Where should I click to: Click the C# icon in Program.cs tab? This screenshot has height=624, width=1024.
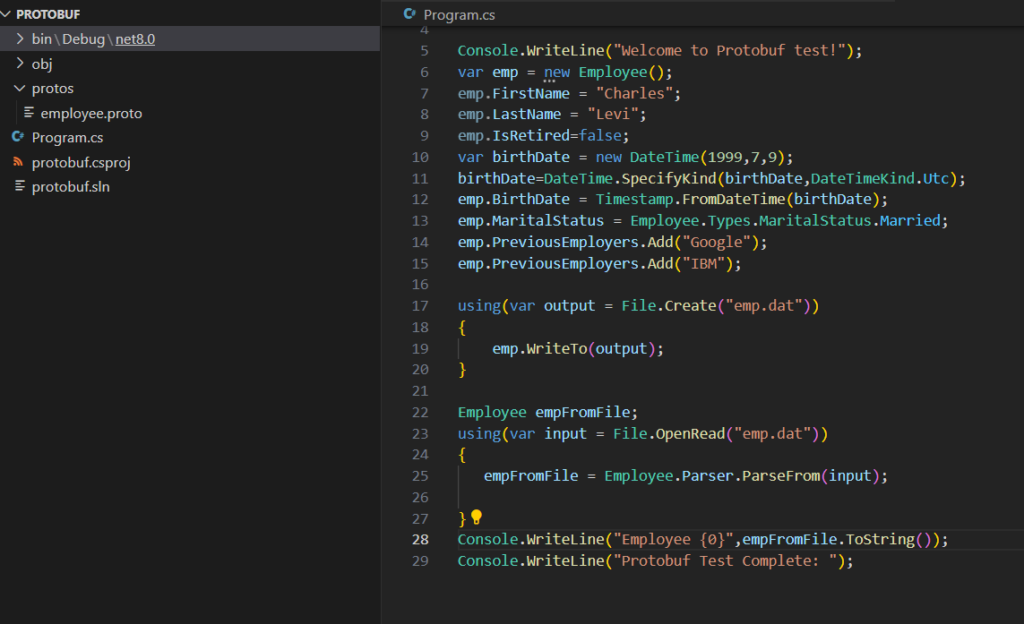[409, 14]
